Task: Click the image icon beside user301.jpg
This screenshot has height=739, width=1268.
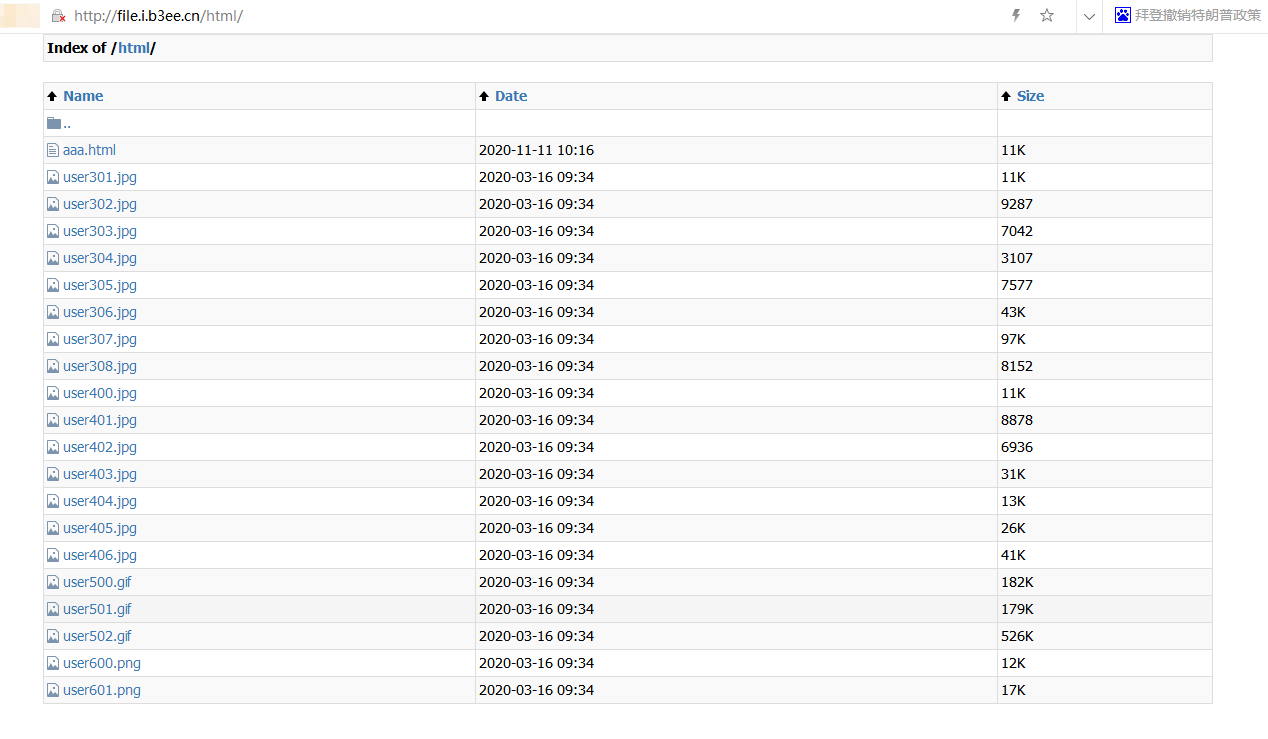Action: tap(53, 177)
